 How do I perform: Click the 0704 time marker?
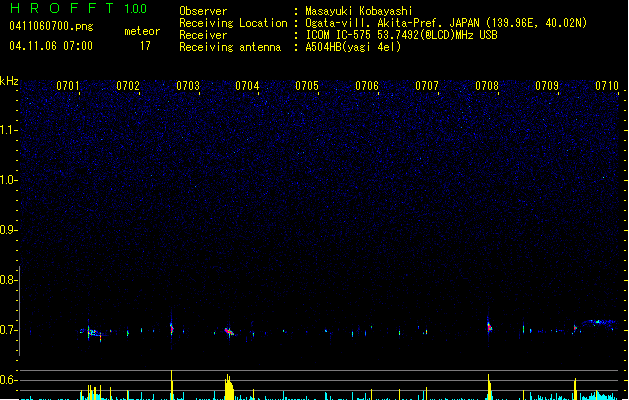point(247,86)
